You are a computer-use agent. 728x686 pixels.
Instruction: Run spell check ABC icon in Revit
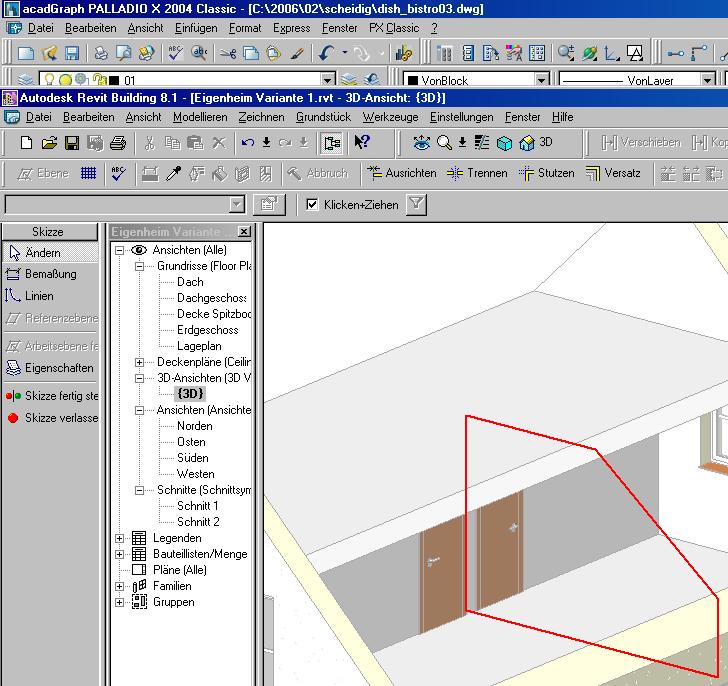[118, 174]
